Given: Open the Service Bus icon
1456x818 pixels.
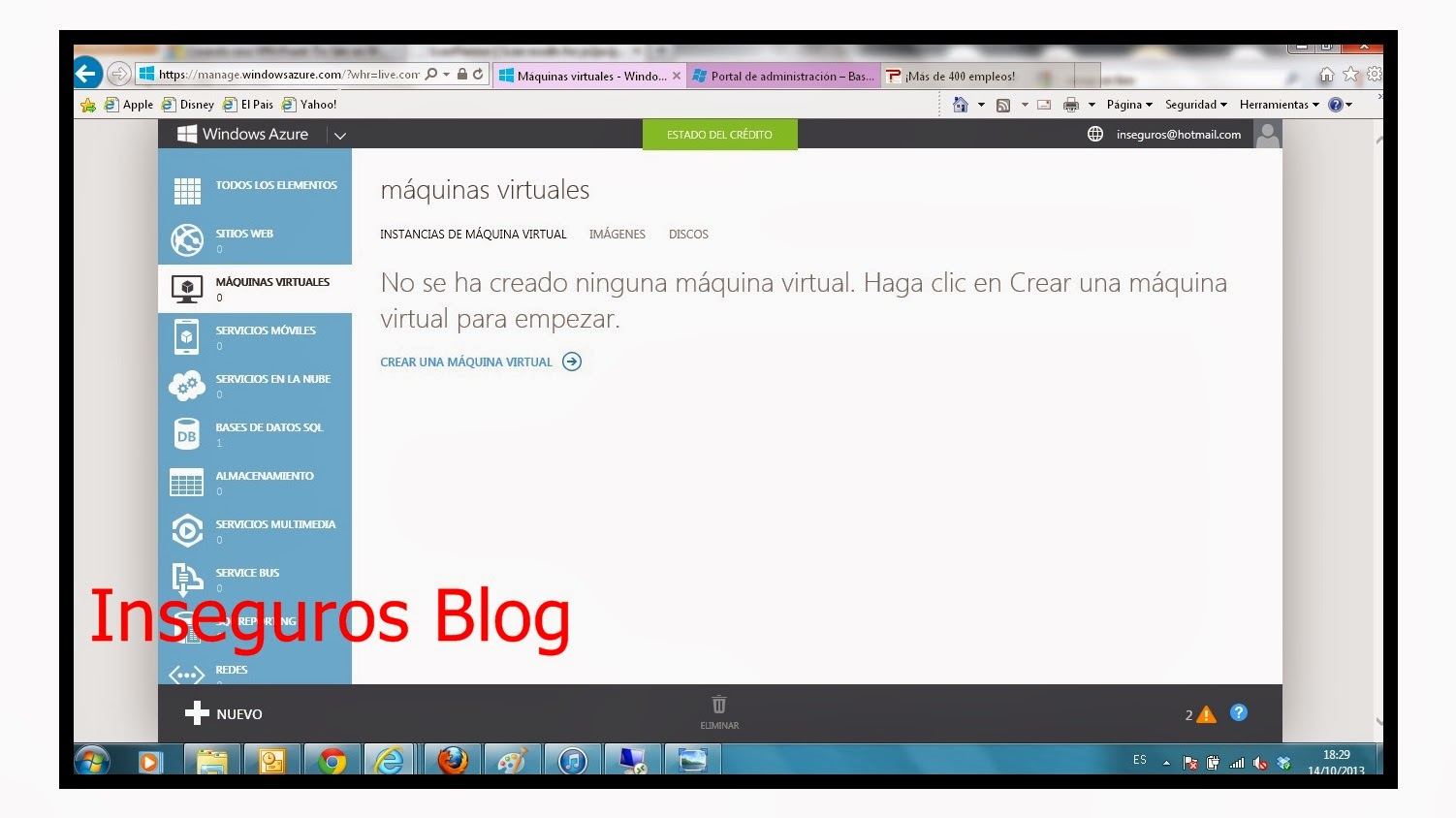Looking at the screenshot, I should pos(186,579).
